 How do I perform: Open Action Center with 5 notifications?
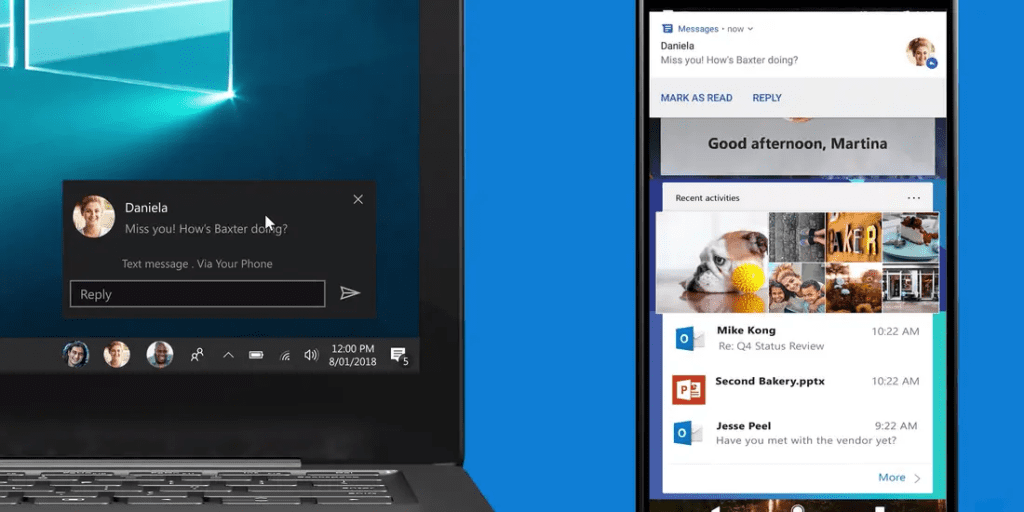click(398, 355)
